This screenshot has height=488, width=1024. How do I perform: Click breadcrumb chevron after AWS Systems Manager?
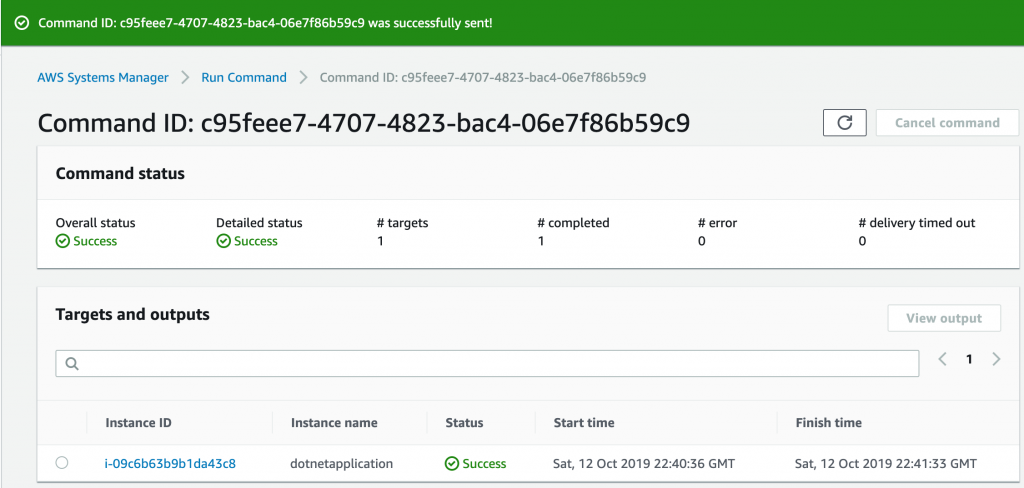(185, 78)
